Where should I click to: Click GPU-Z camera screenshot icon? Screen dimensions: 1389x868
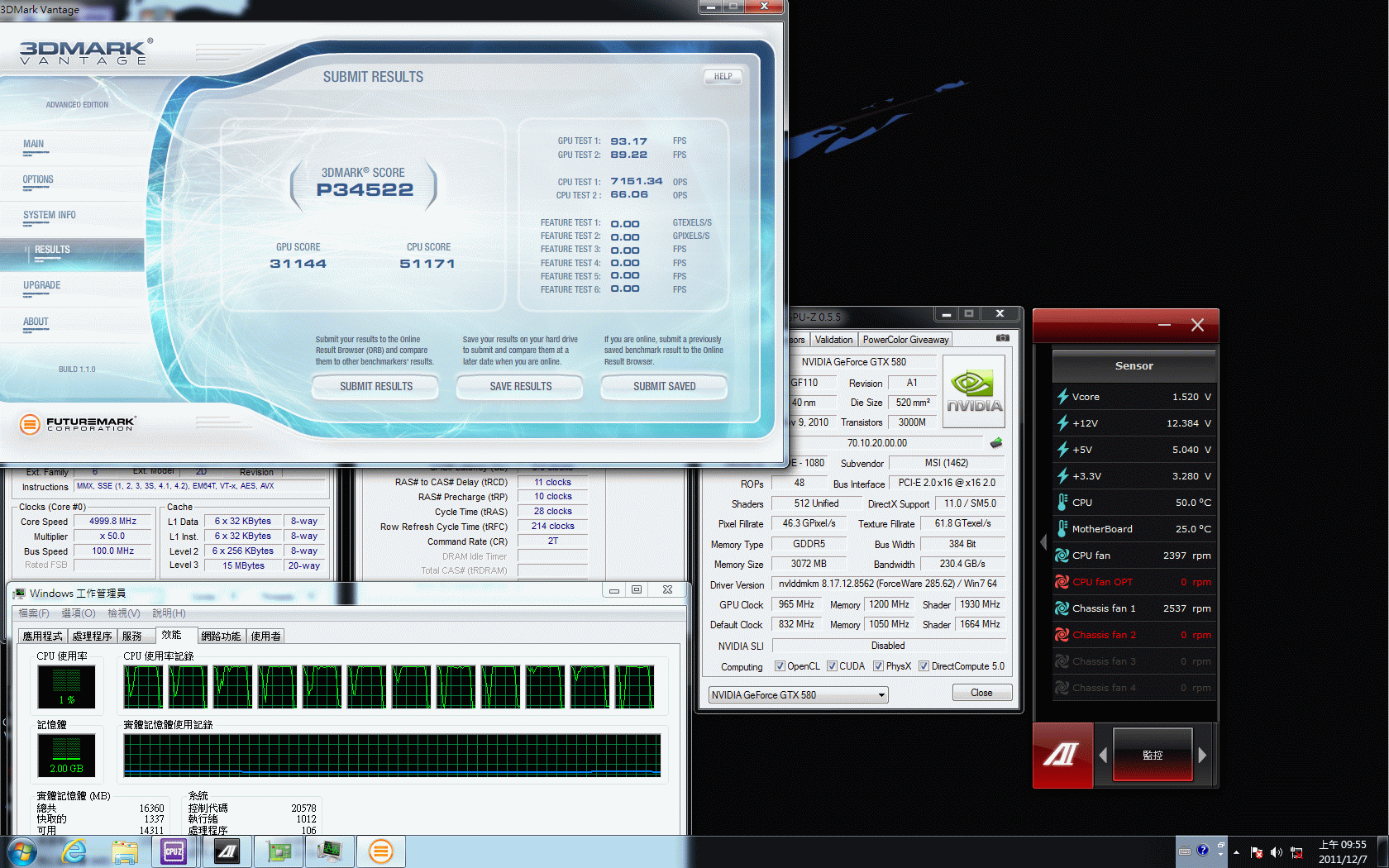(x=1002, y=338)
